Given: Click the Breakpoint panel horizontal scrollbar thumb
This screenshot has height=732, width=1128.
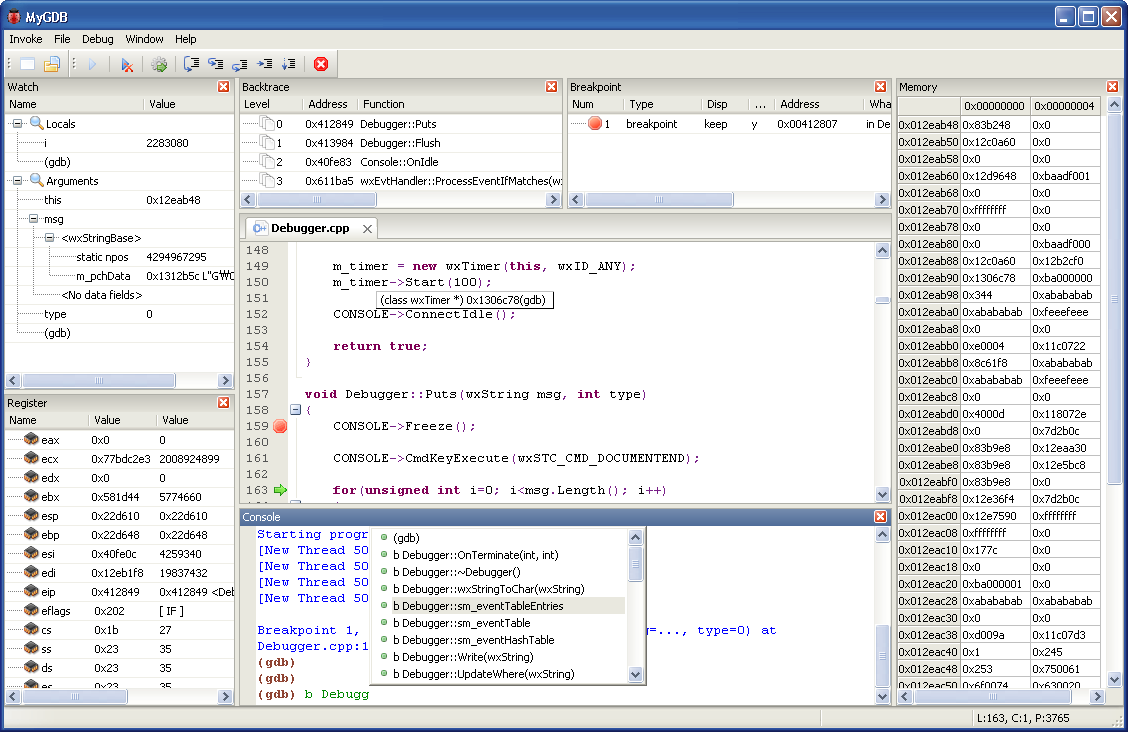Looking at the screenshot, I should coord(658,199).
